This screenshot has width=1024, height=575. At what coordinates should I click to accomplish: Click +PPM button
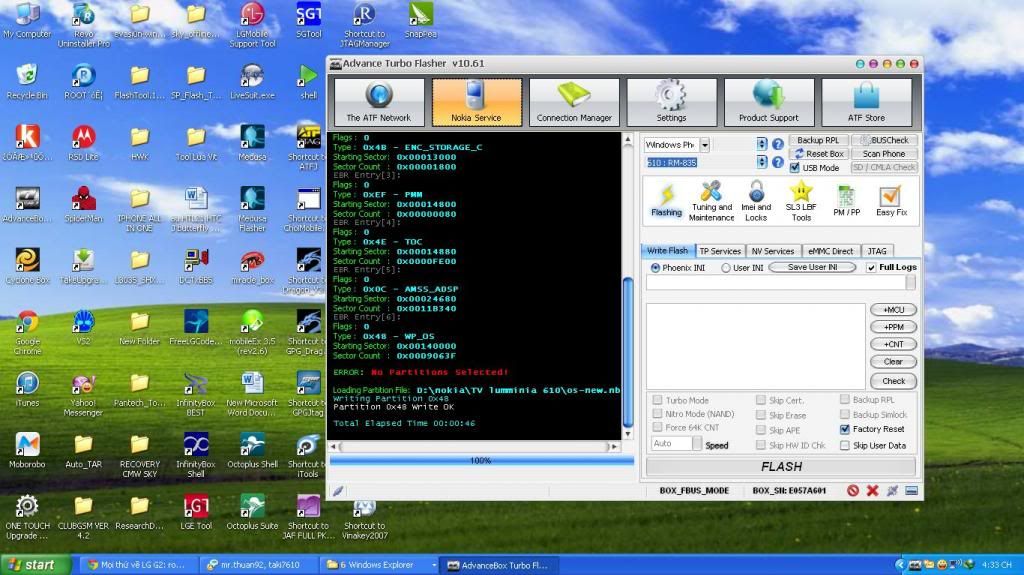coord(893,327)
